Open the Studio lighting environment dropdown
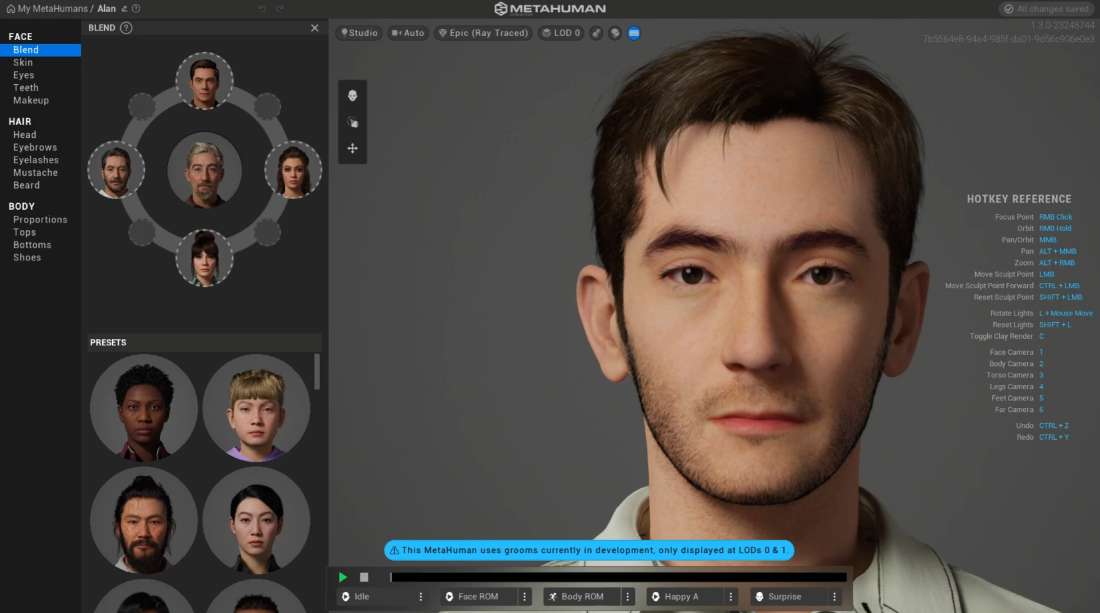 (359, 33)
